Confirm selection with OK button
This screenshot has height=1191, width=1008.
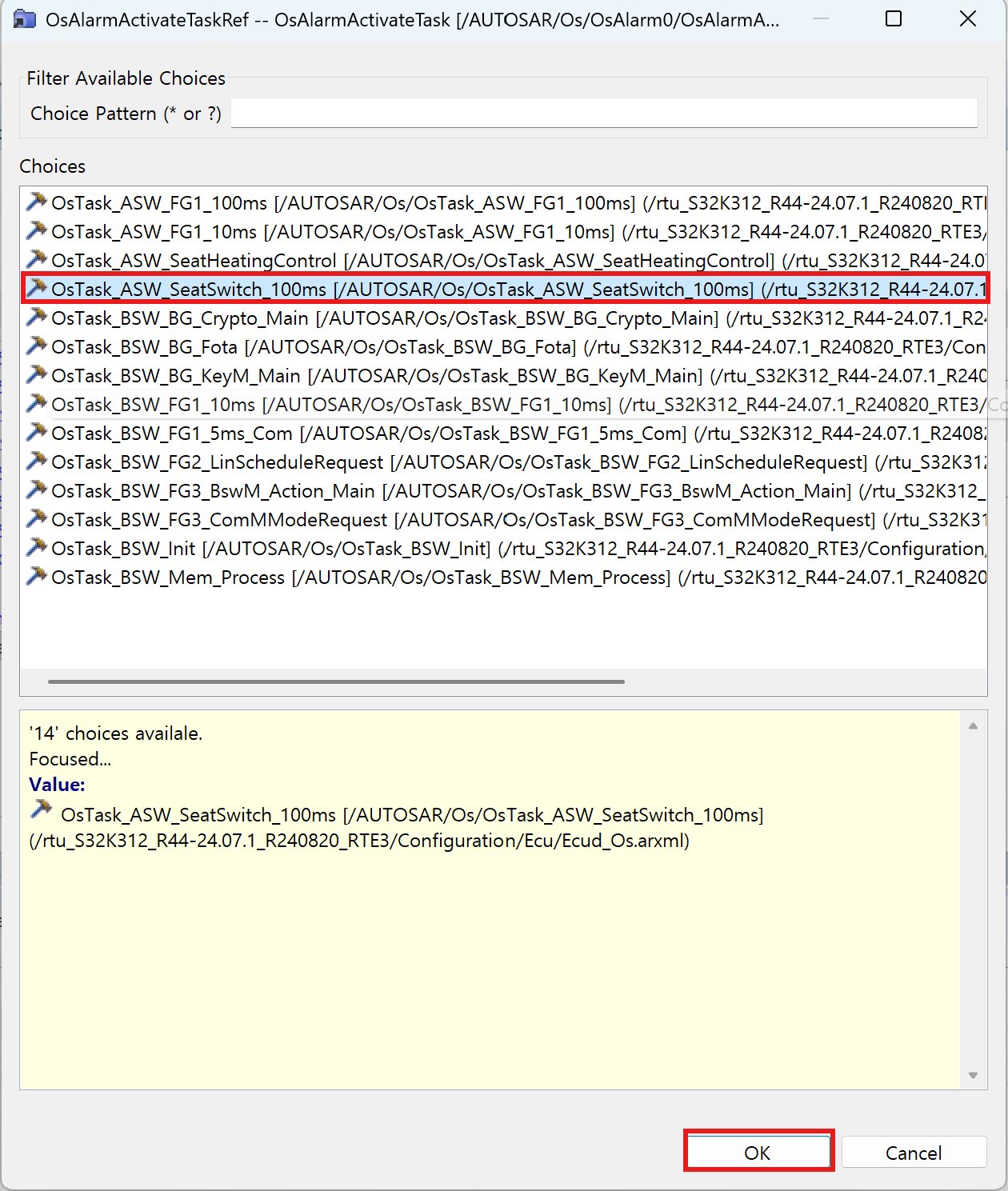(x=758, y=1152)
